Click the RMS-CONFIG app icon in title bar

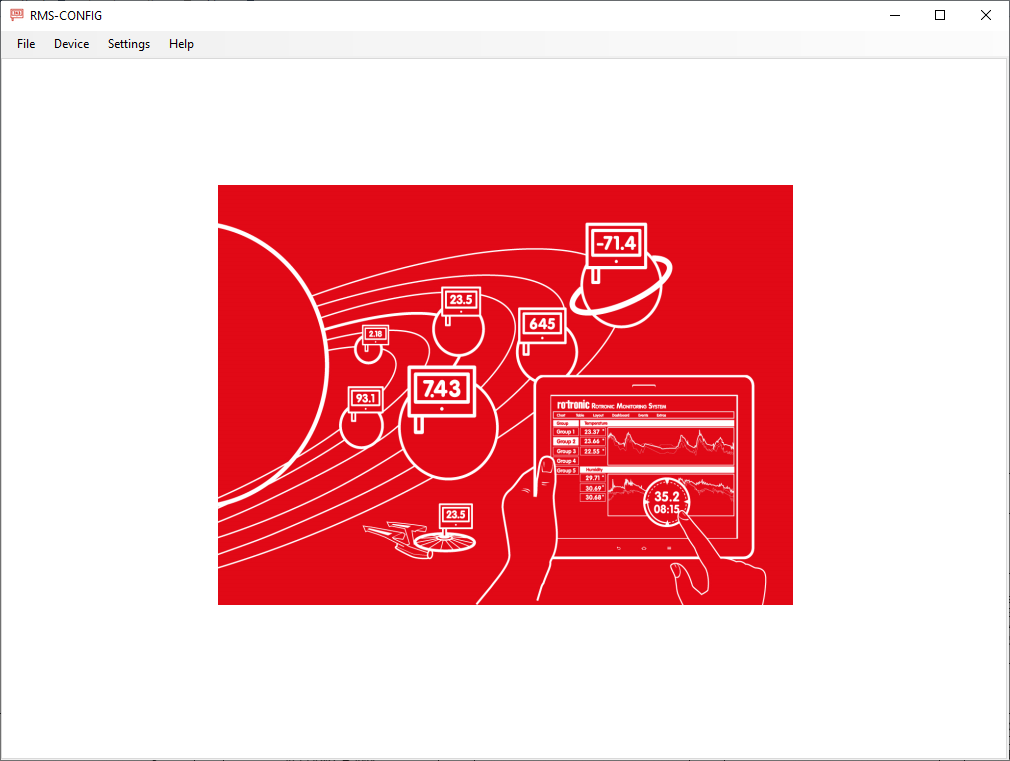[17, 15]
